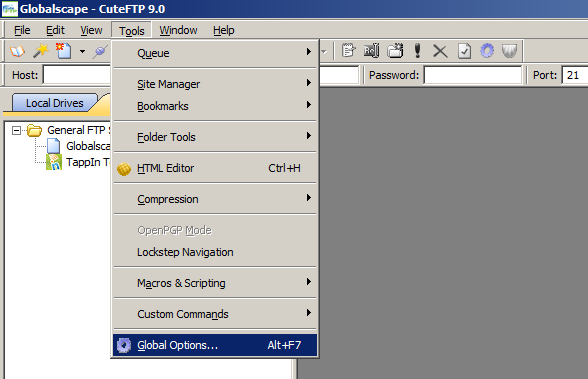Image resolution: width=588 pixels, height=379 pixels.
Task: Switch to the Local Drives tab
Action: point(55,103)
